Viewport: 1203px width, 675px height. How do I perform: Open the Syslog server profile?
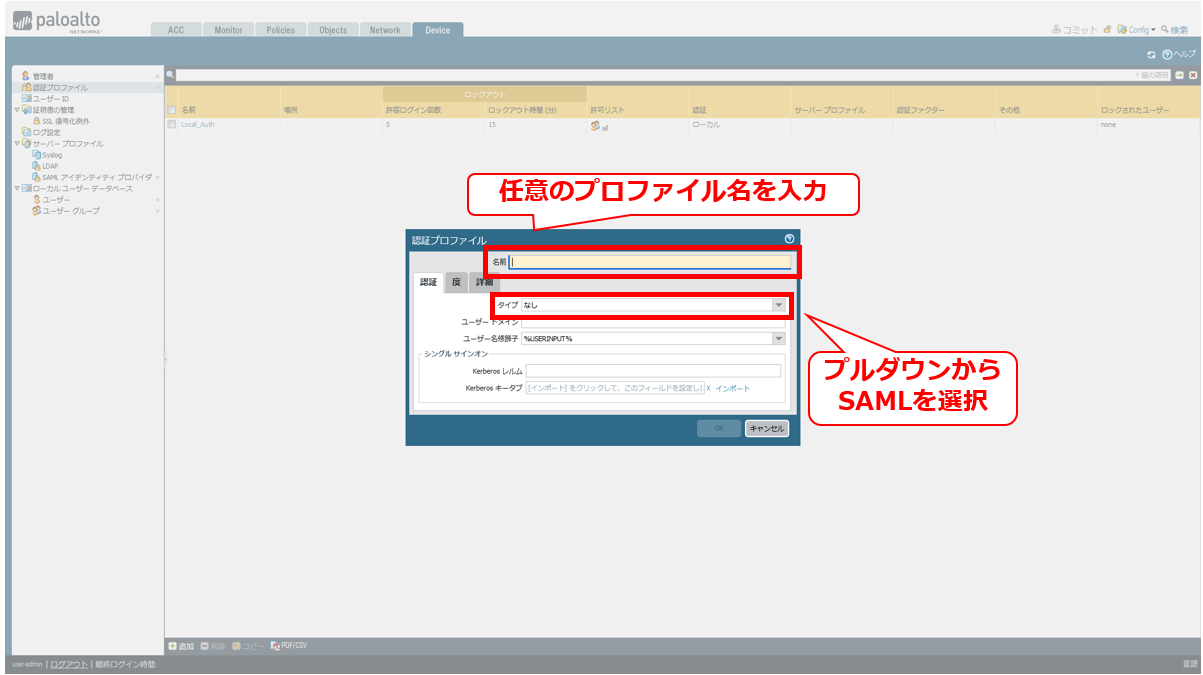click(52, 155)
